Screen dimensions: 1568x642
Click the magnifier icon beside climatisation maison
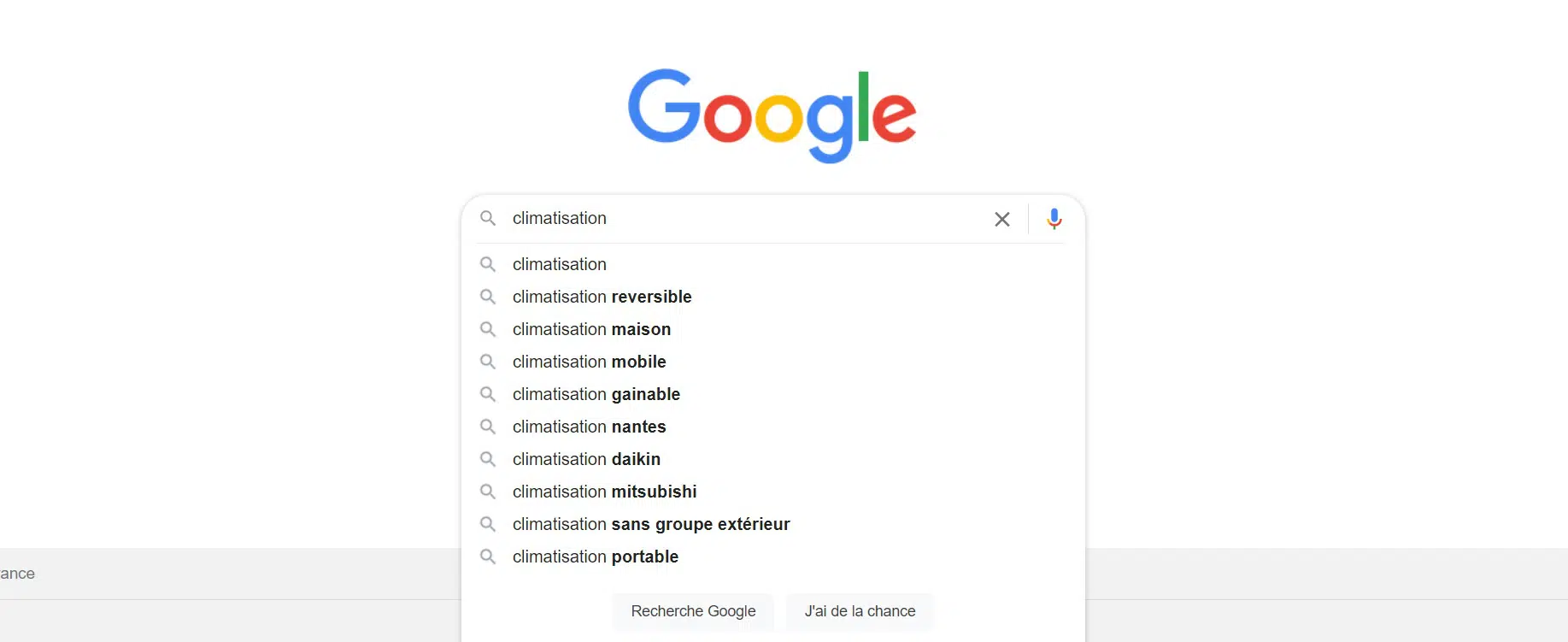[488, 329]
